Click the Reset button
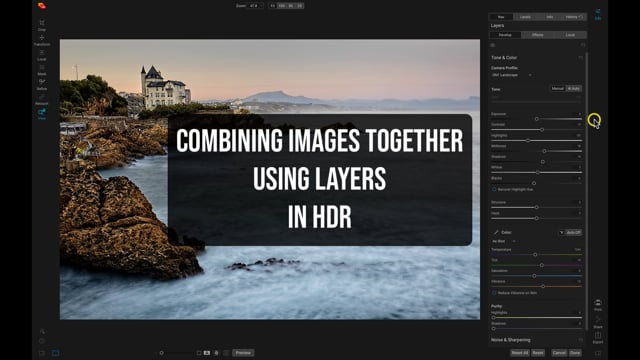The image size is (640, 360). point(538,353)
